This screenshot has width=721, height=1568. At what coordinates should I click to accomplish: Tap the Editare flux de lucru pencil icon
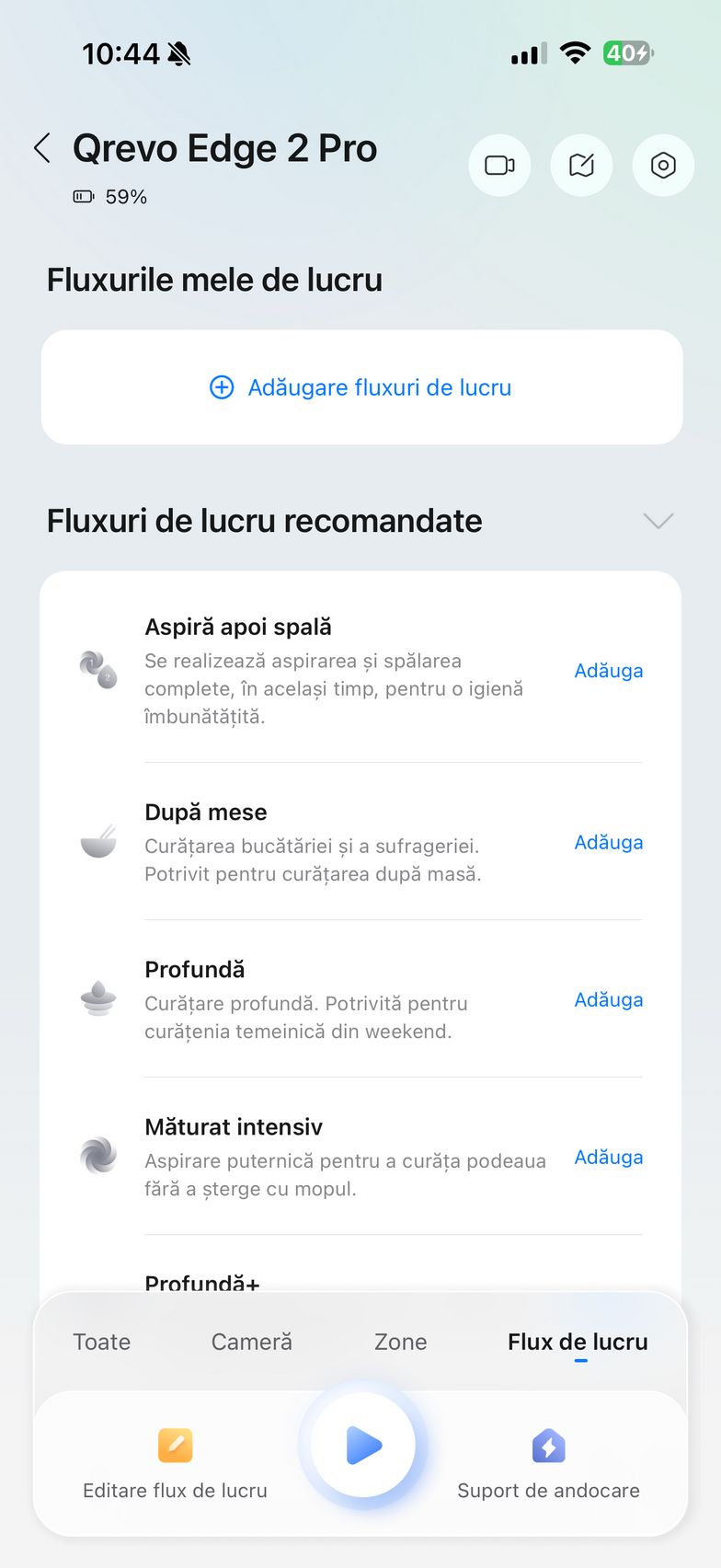[175, 1446]
